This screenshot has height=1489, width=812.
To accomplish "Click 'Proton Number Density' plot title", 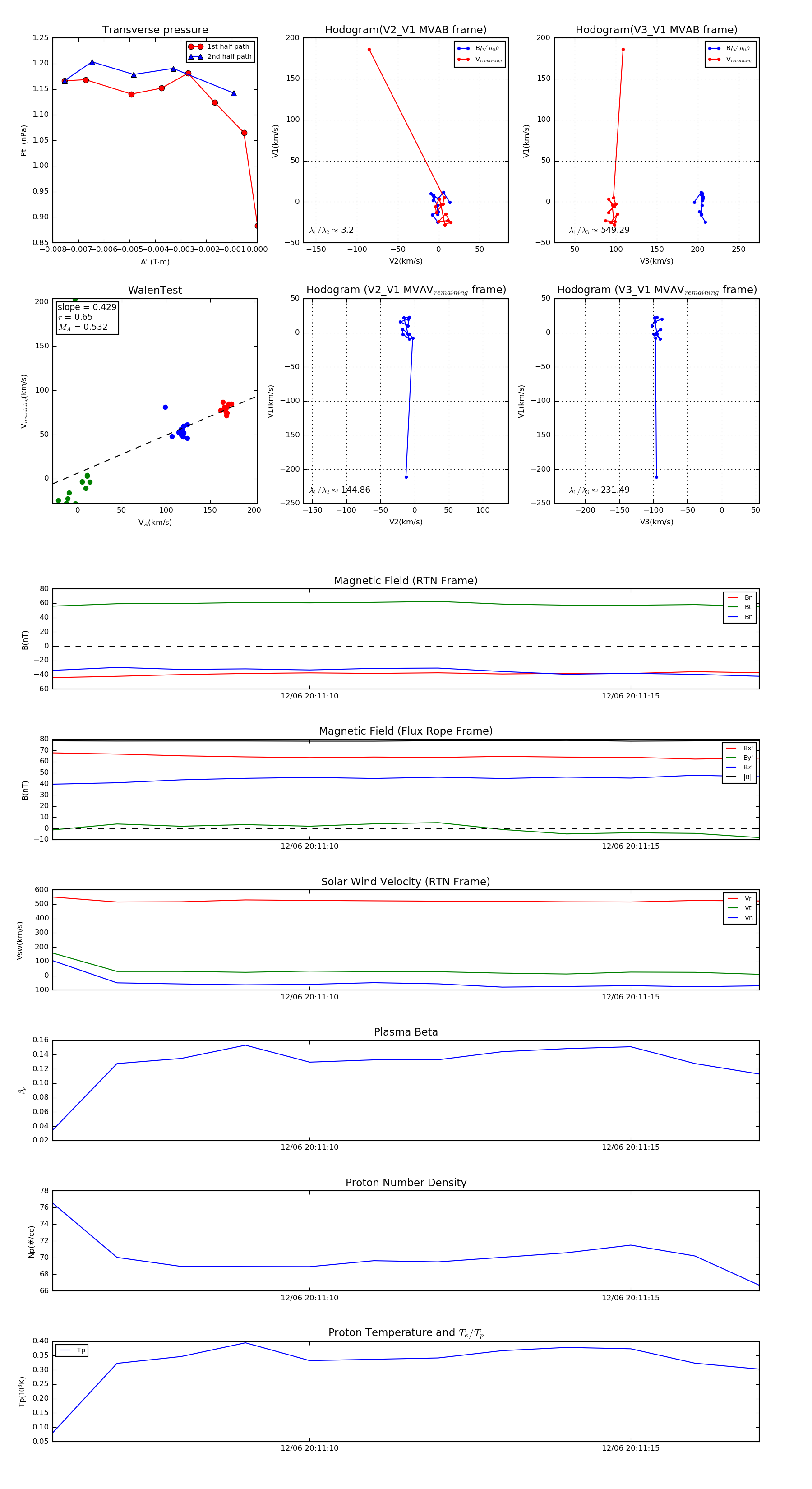I will tap(406, 1183).
